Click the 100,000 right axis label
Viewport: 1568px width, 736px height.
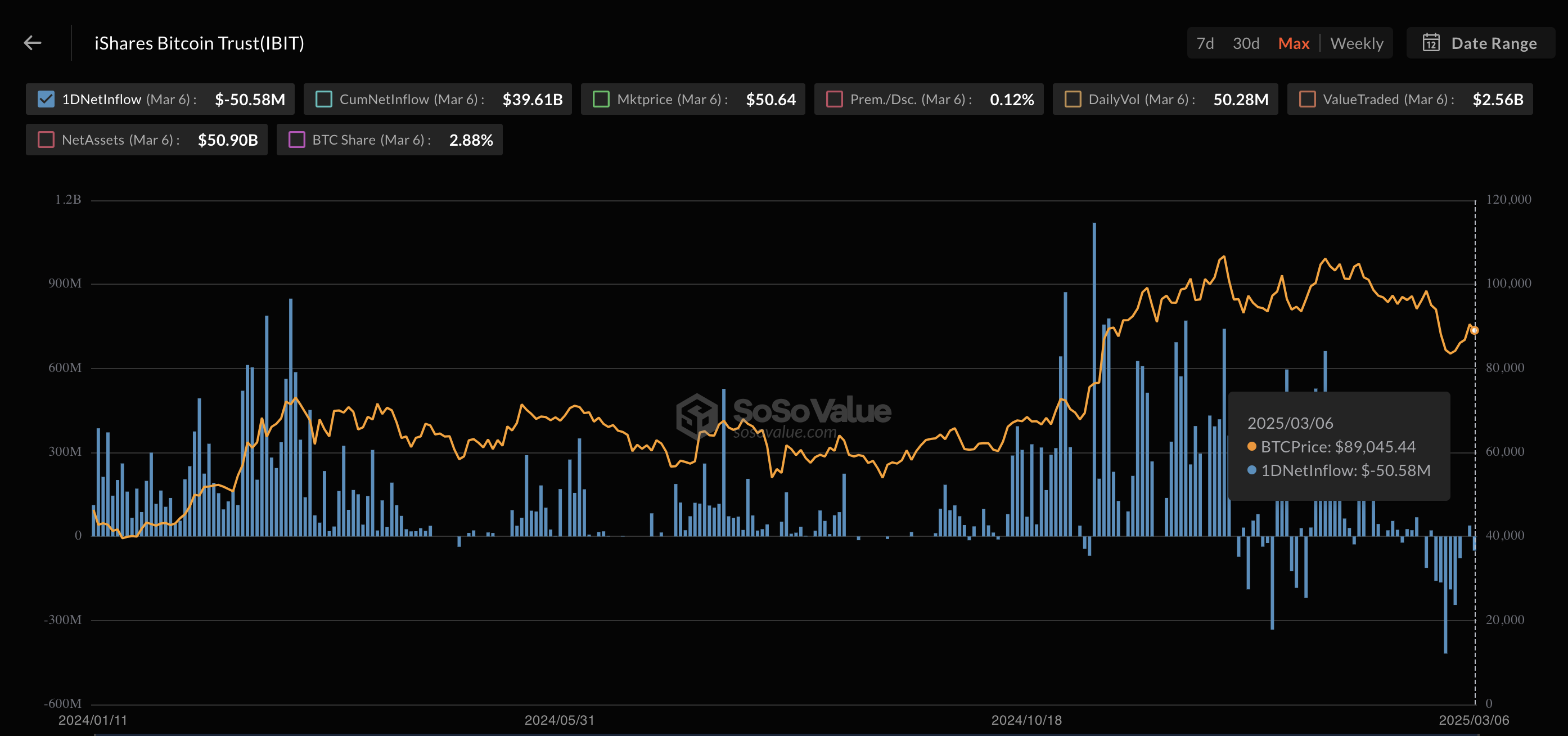point(1508,284)
